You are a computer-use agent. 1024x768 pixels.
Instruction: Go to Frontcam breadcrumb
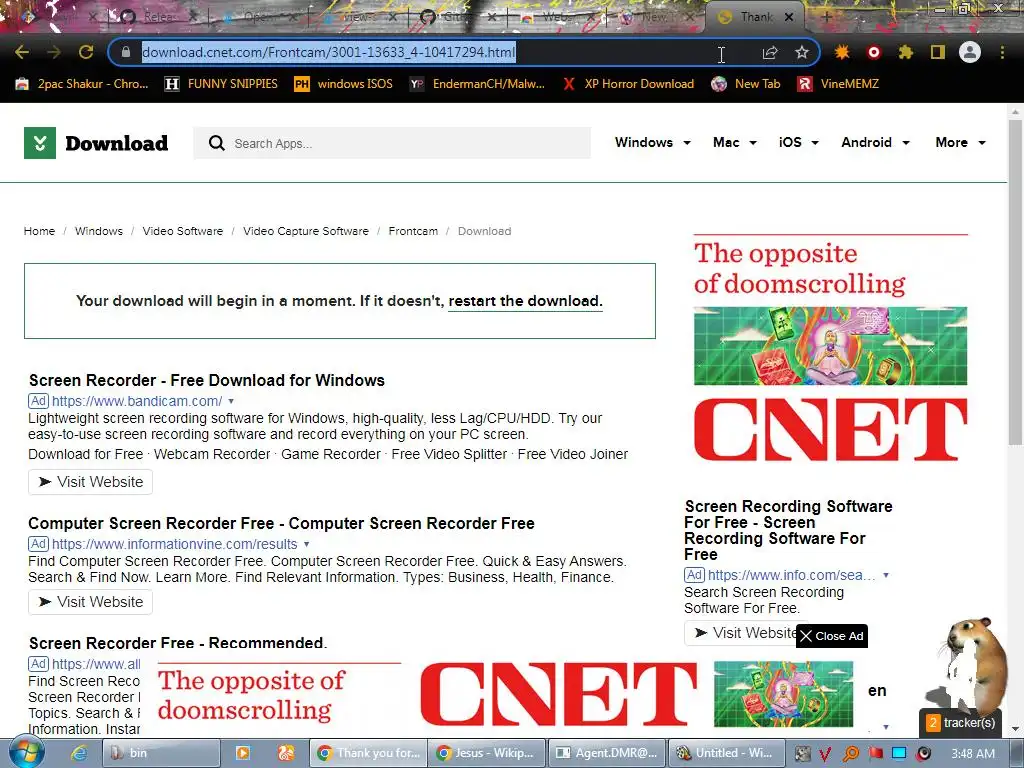click(413, 231)
